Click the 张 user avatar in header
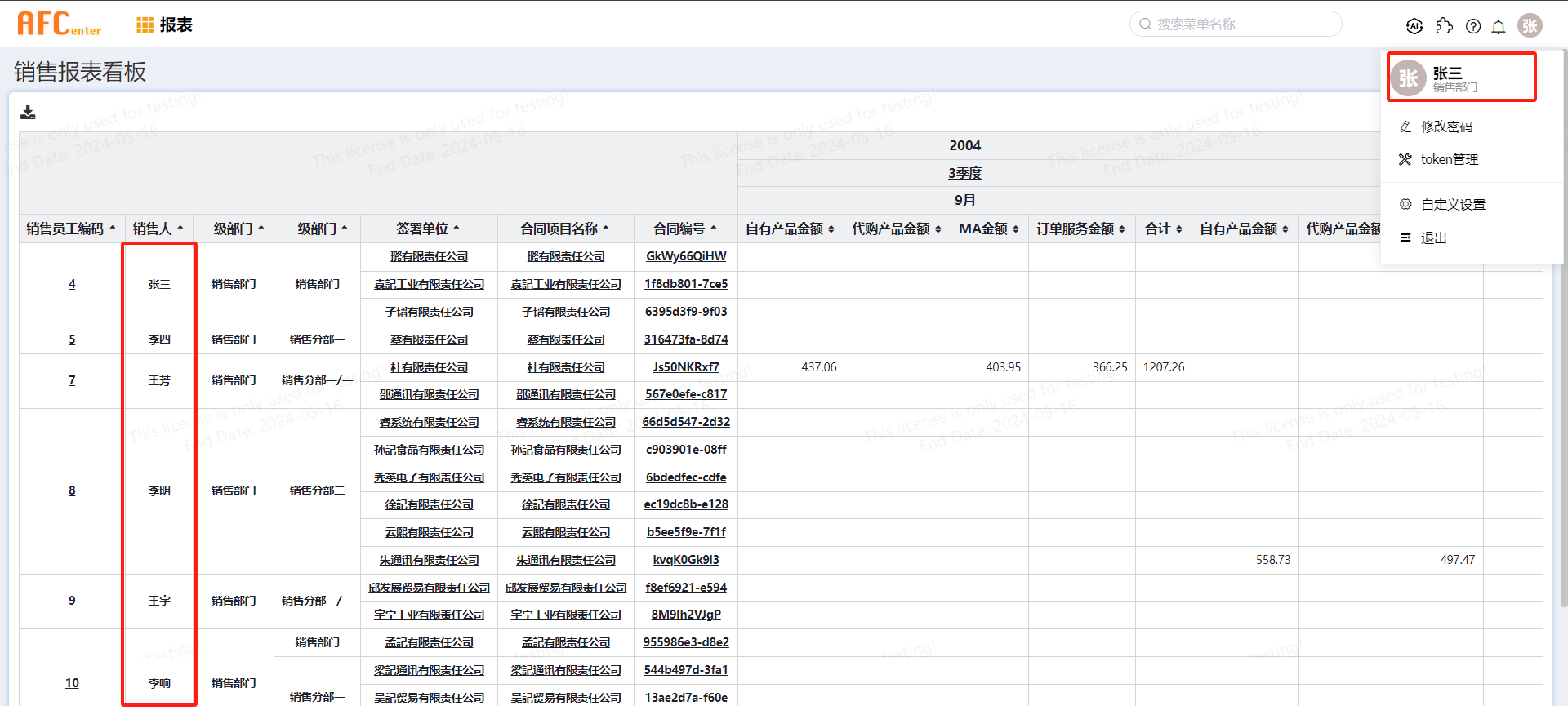This screenshot has width=1568, height=710. click(1530, 25)
